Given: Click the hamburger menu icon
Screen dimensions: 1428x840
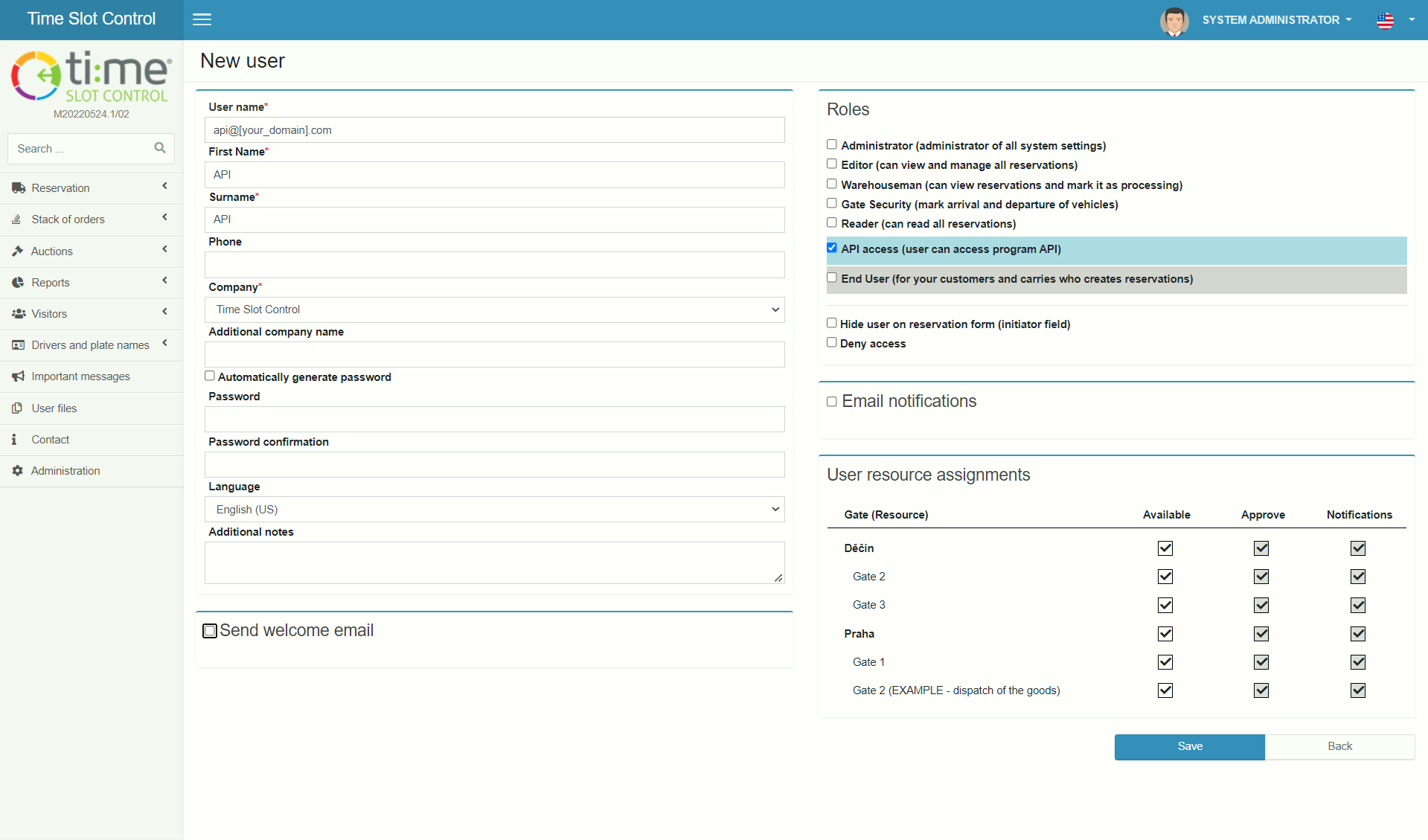Looking at the screenshot, I should [x=202, y=19].
